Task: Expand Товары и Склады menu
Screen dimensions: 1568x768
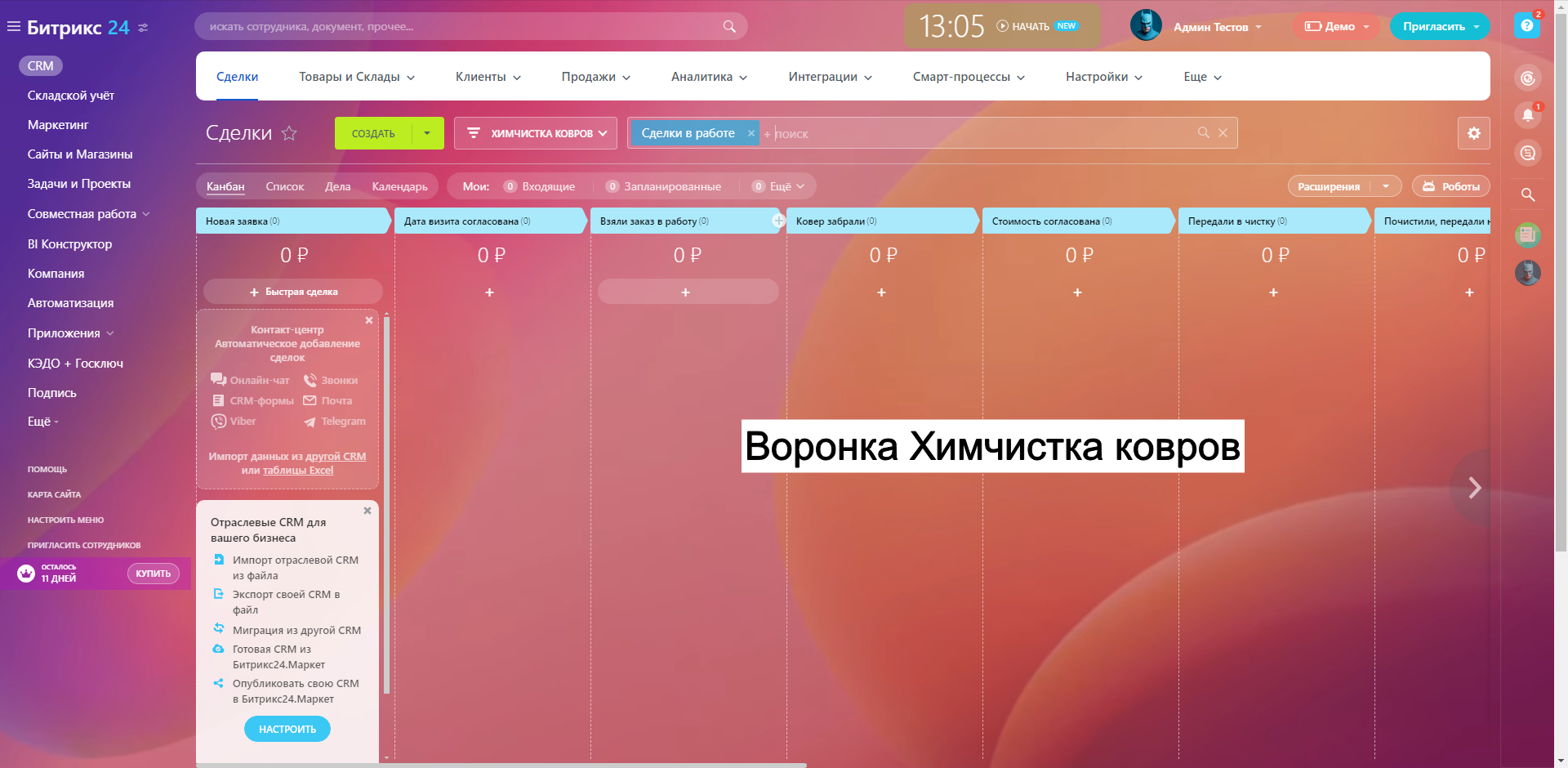Action: (357, 77)
